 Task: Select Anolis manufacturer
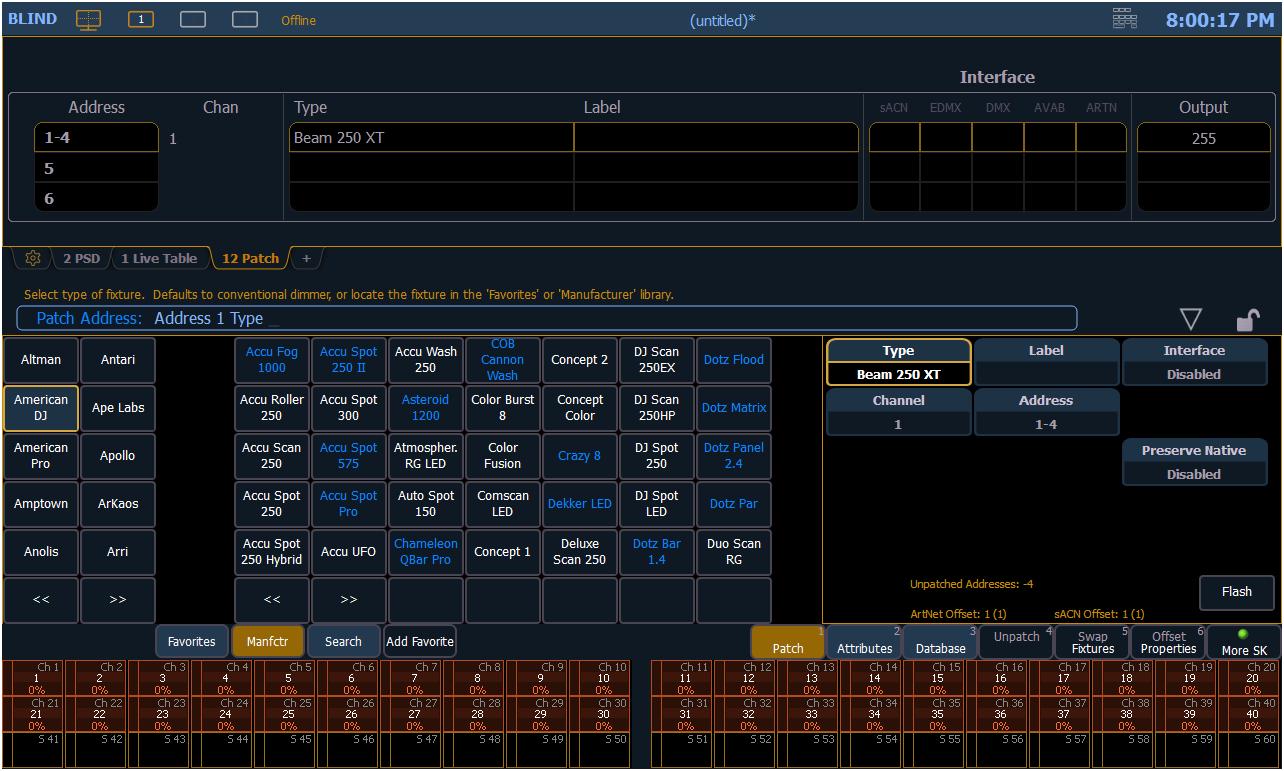(x=41, y=552)
